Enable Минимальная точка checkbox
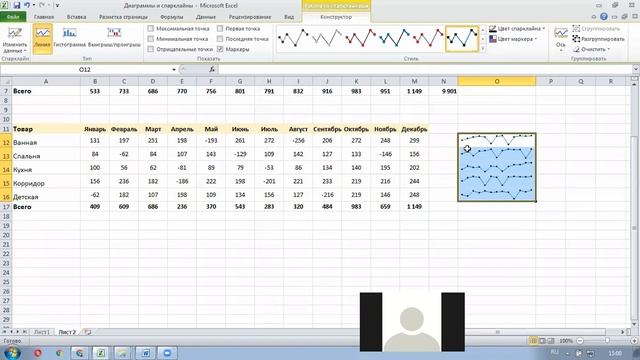 tap(151, 39)
